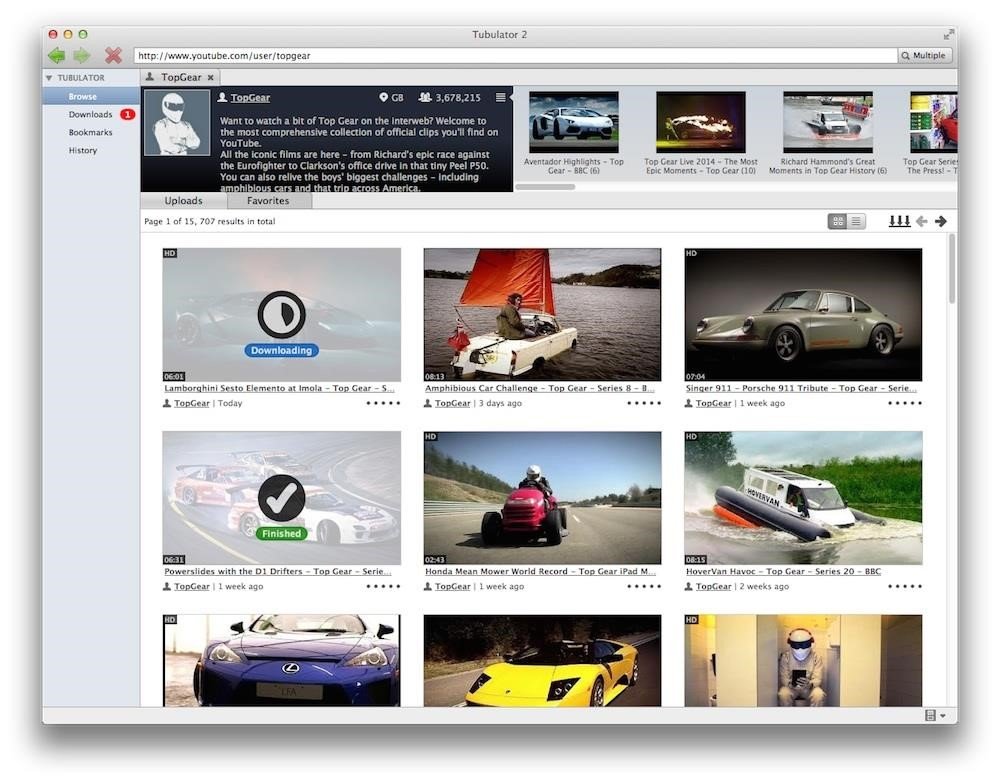The height and width of the screenshot is (783, 1000).
Task: Open Honda Mean Mower World Record title
Action: click(x=540, y=571)
